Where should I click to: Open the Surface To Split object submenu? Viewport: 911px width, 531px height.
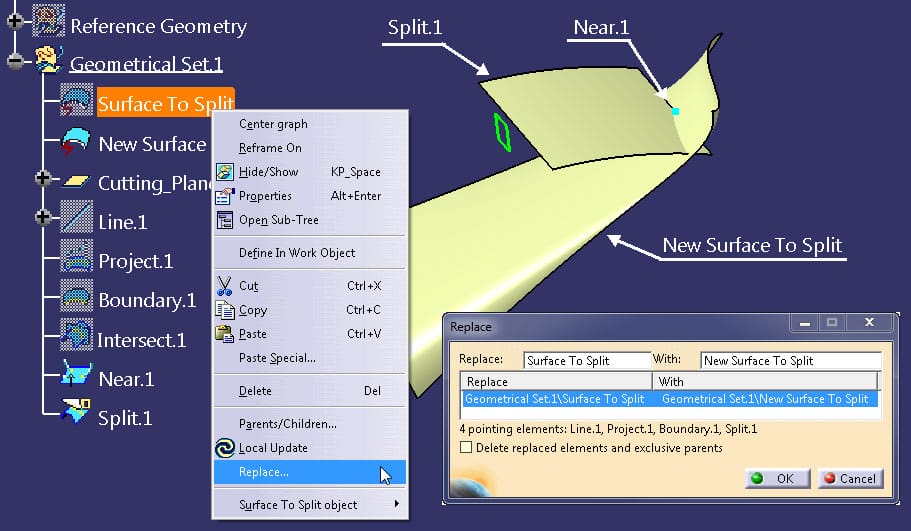click(310, 504)
